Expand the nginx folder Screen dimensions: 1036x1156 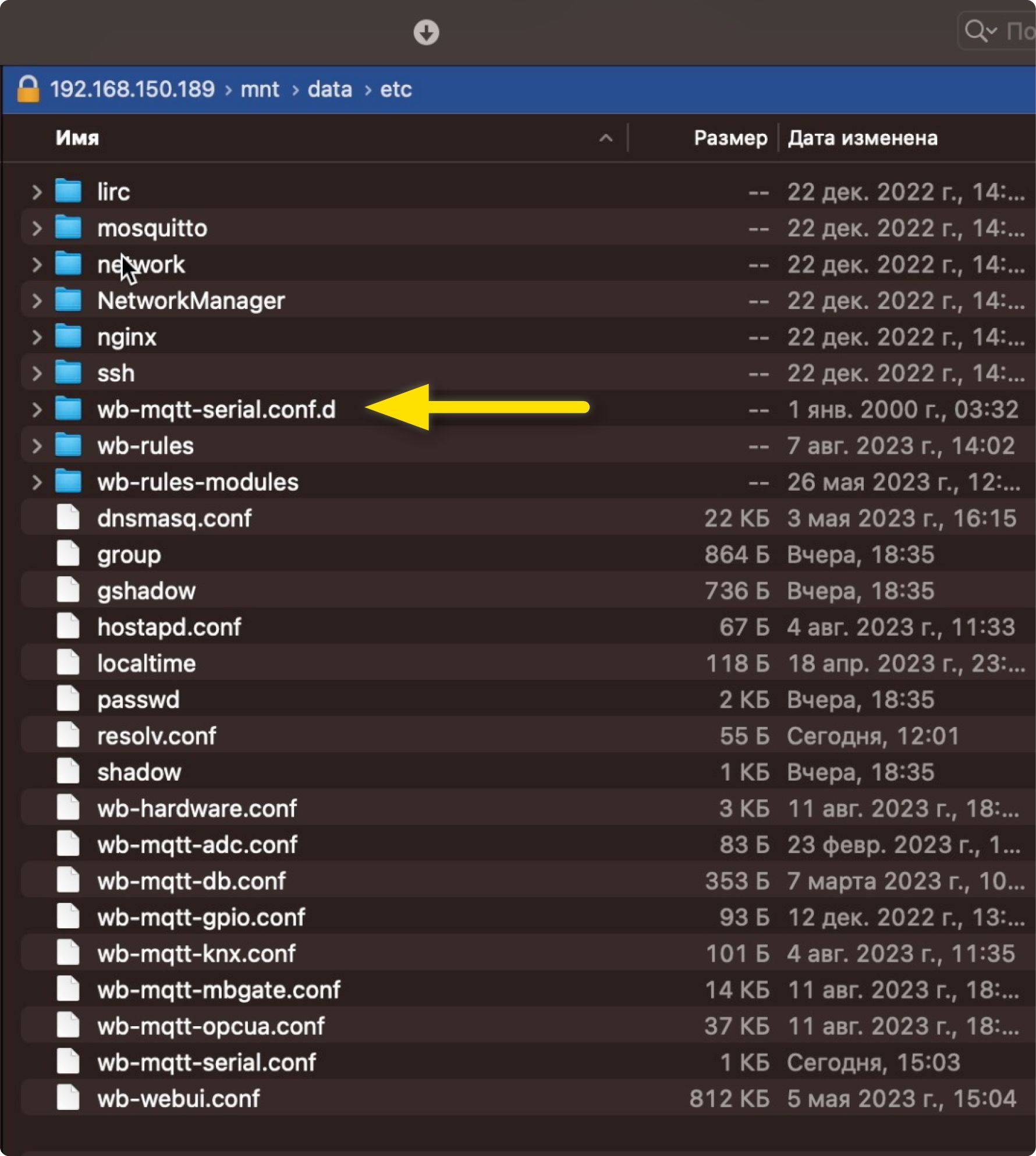[x=37, y=337]
